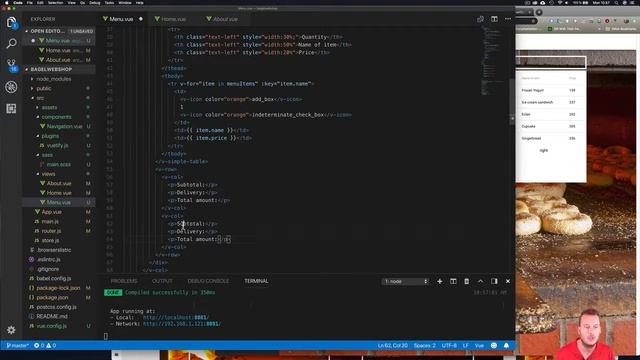Click the feedback smiley in status bar

[x=493, y=346]
